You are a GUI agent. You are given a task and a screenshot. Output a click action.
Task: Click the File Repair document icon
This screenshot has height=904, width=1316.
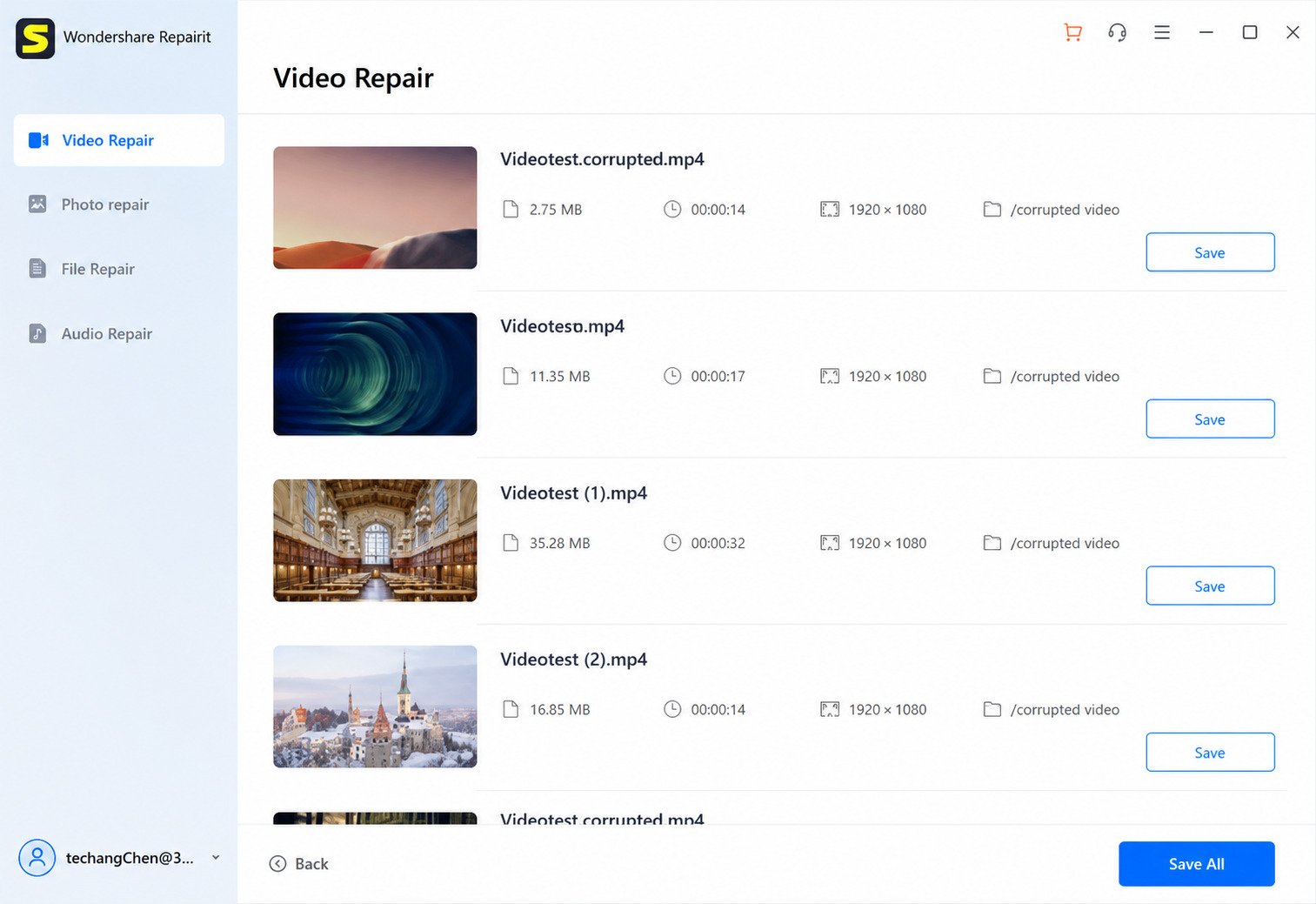coord(37,268)
